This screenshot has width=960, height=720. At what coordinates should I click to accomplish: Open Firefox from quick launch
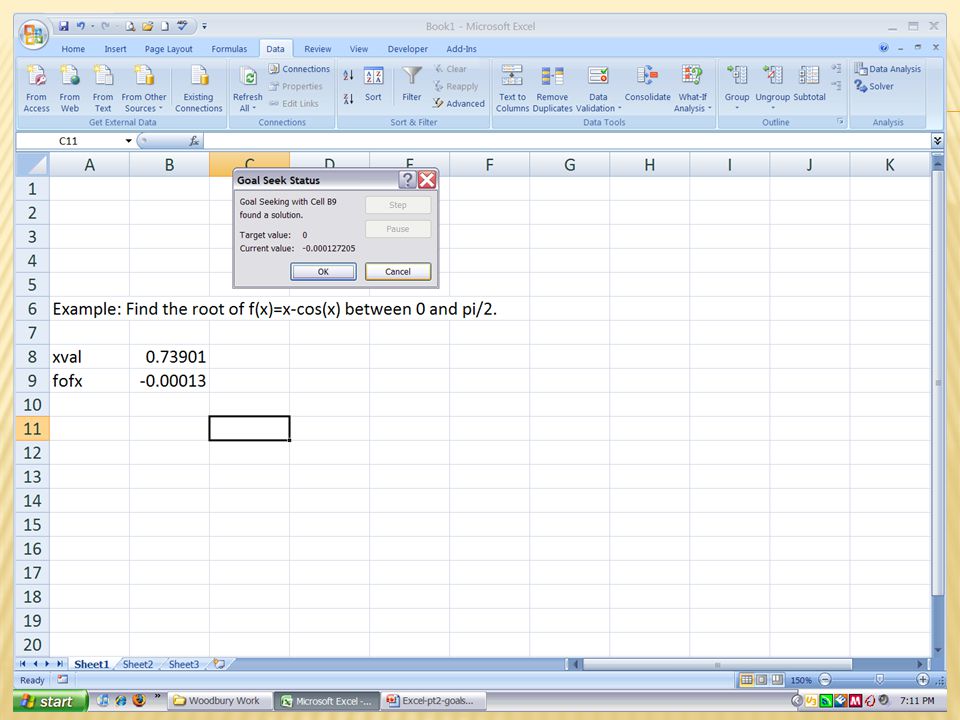[x=139, y=700]
